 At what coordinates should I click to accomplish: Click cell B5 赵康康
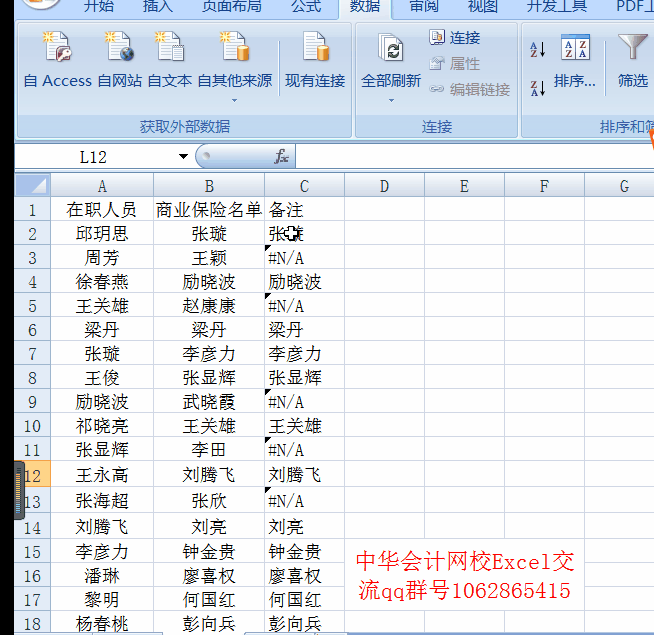point(209,305)
